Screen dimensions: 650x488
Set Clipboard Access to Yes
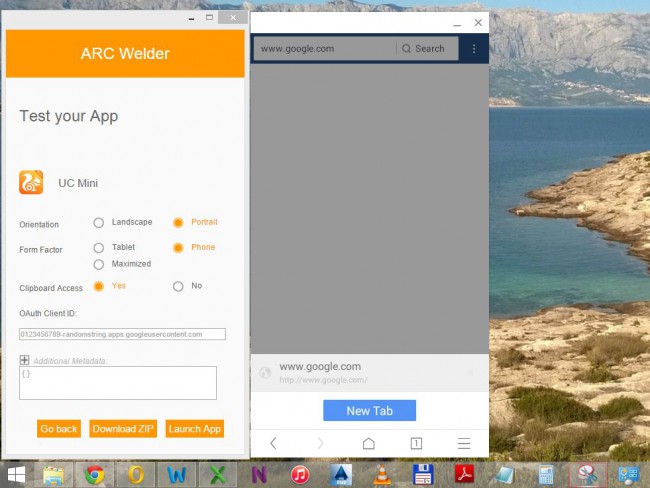click(x=99, y=286)
